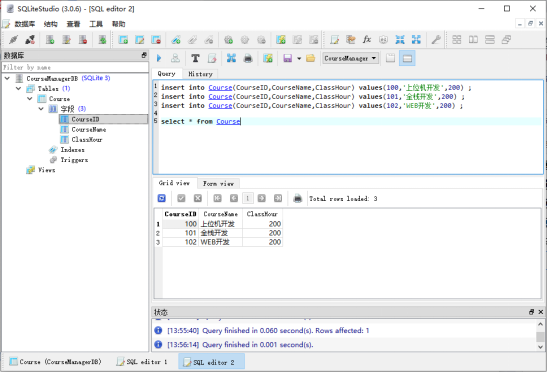Collapse the Course table tree node

(x=30, y=99)
